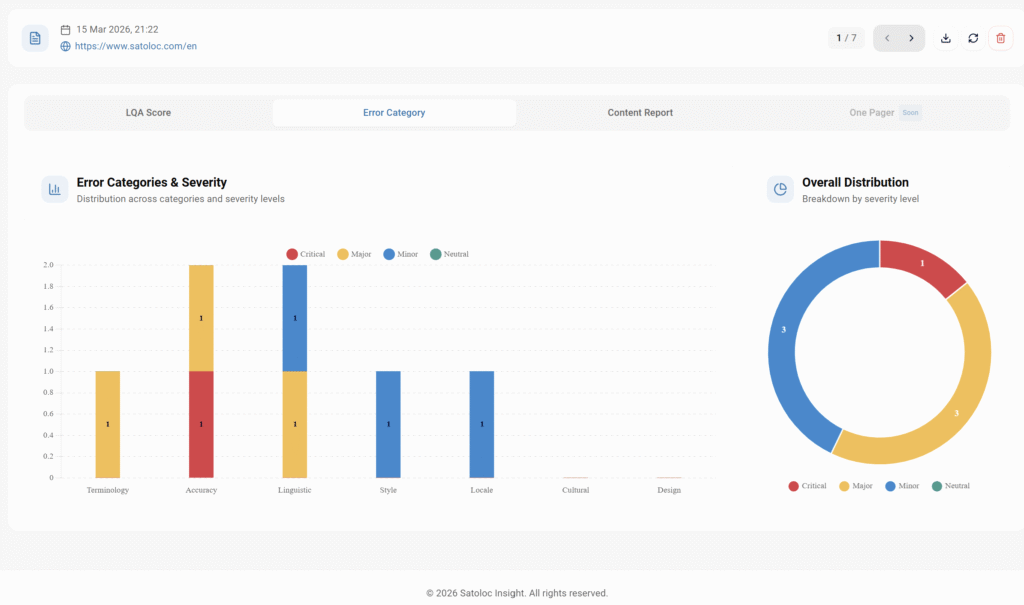Select the One Pager tab
The image size is (1024, 605).
(x=871, y=113)
